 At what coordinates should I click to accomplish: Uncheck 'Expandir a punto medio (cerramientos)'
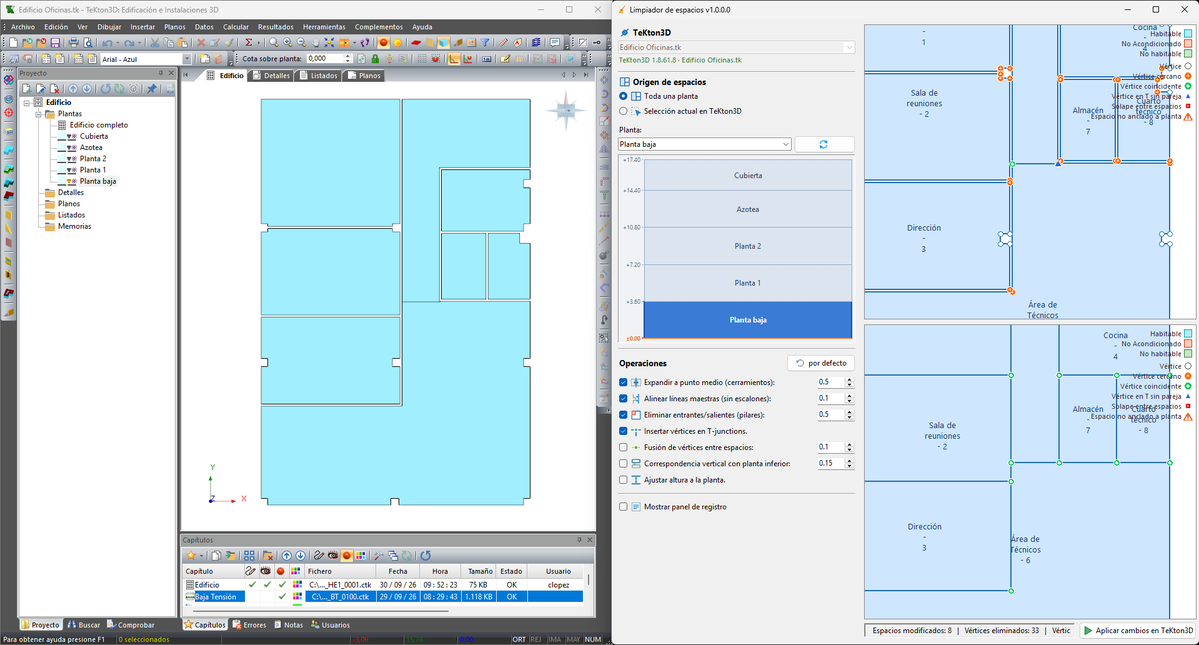pyautogui.click(x=623, y=382)
